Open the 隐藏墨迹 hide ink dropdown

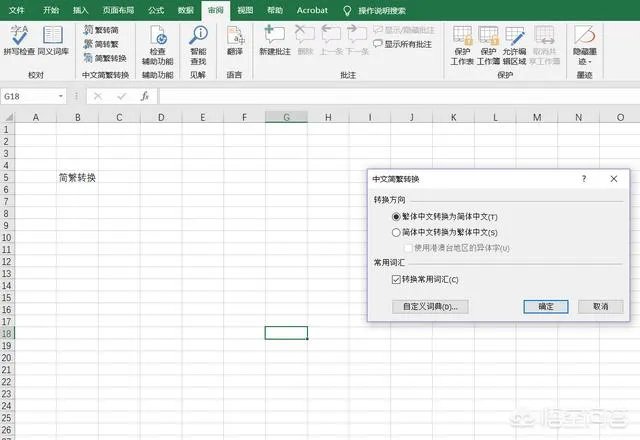pyautogui.click(x=584, y=45)
